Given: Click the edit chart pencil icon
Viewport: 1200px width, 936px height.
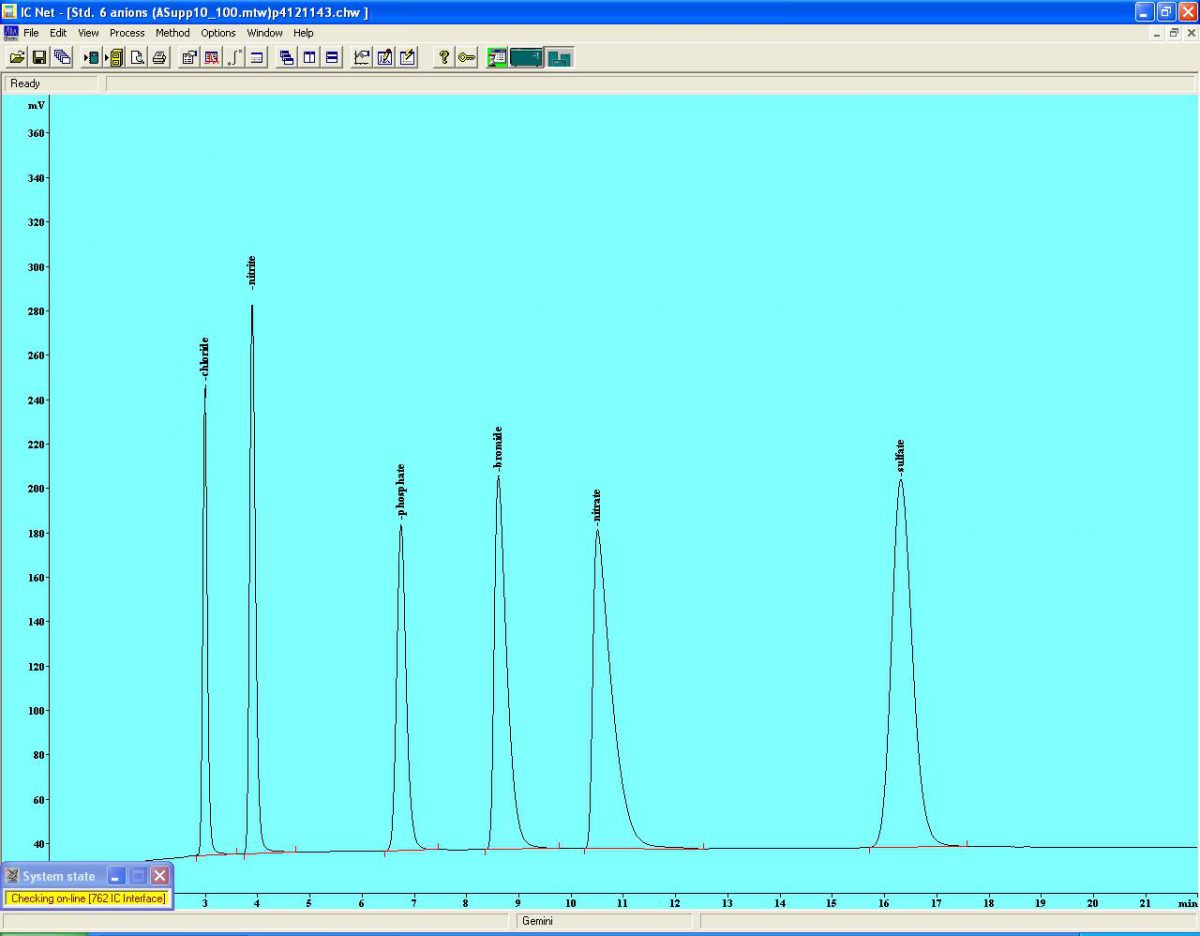Looking at the screenshot, I should [384, 57].
